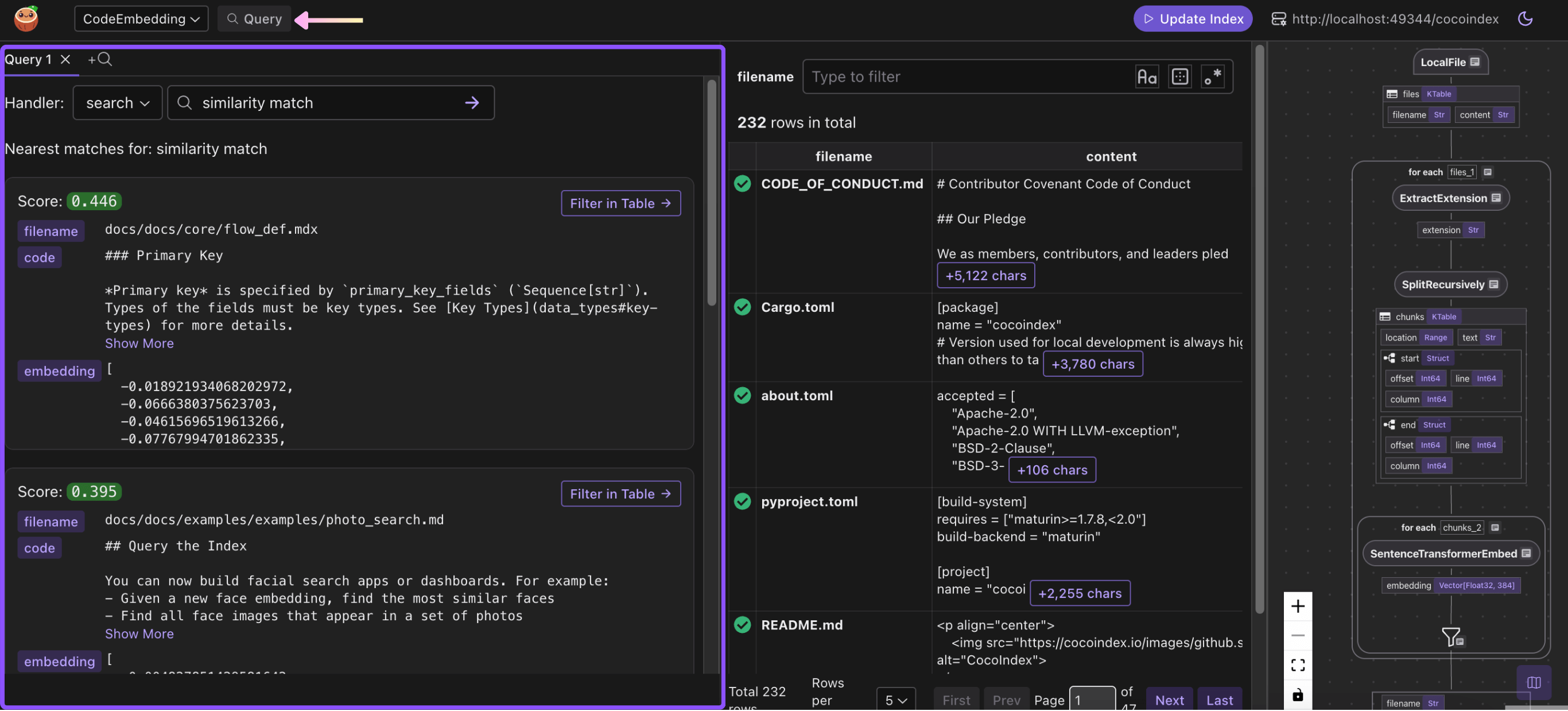Click the CocoIndex logo icon
Image resolution: width=1568 pixels, height=711 pixels.
click(x=26, y=19)
